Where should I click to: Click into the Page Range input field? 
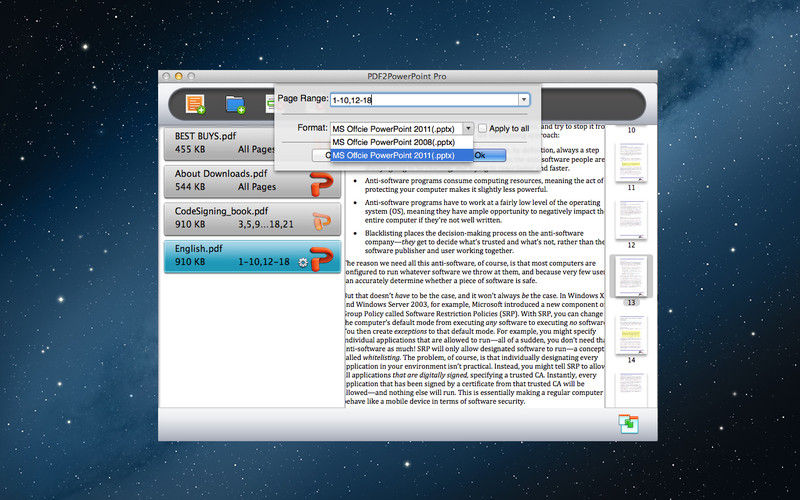point(424,99)
